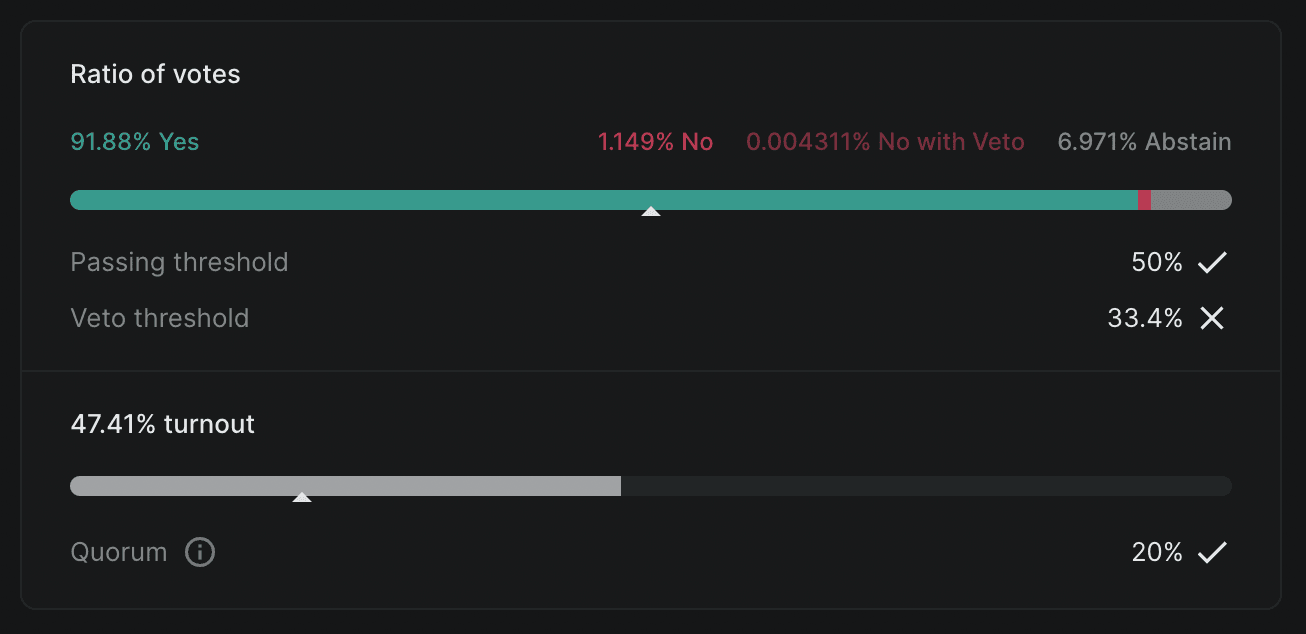Expand the Ratio of votes section
The width and height of the screenshot is (1306, 634).
click(x=155, y=74)
